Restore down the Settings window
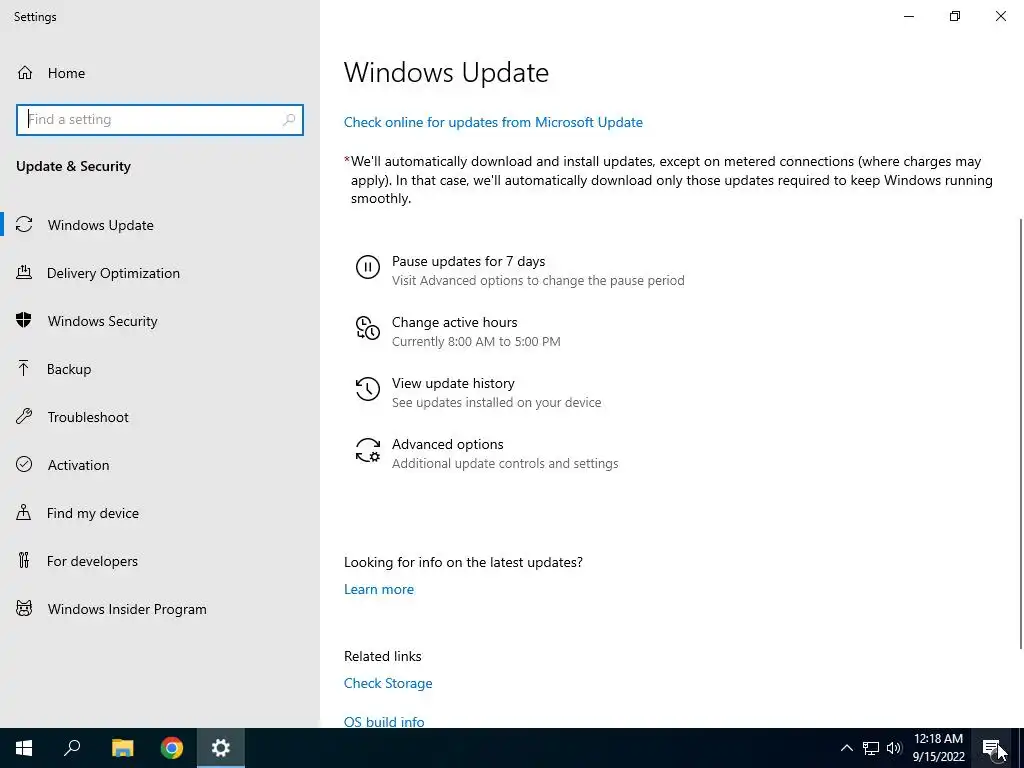Viewport: 1024px width, 768px height. tap(955, 16)
